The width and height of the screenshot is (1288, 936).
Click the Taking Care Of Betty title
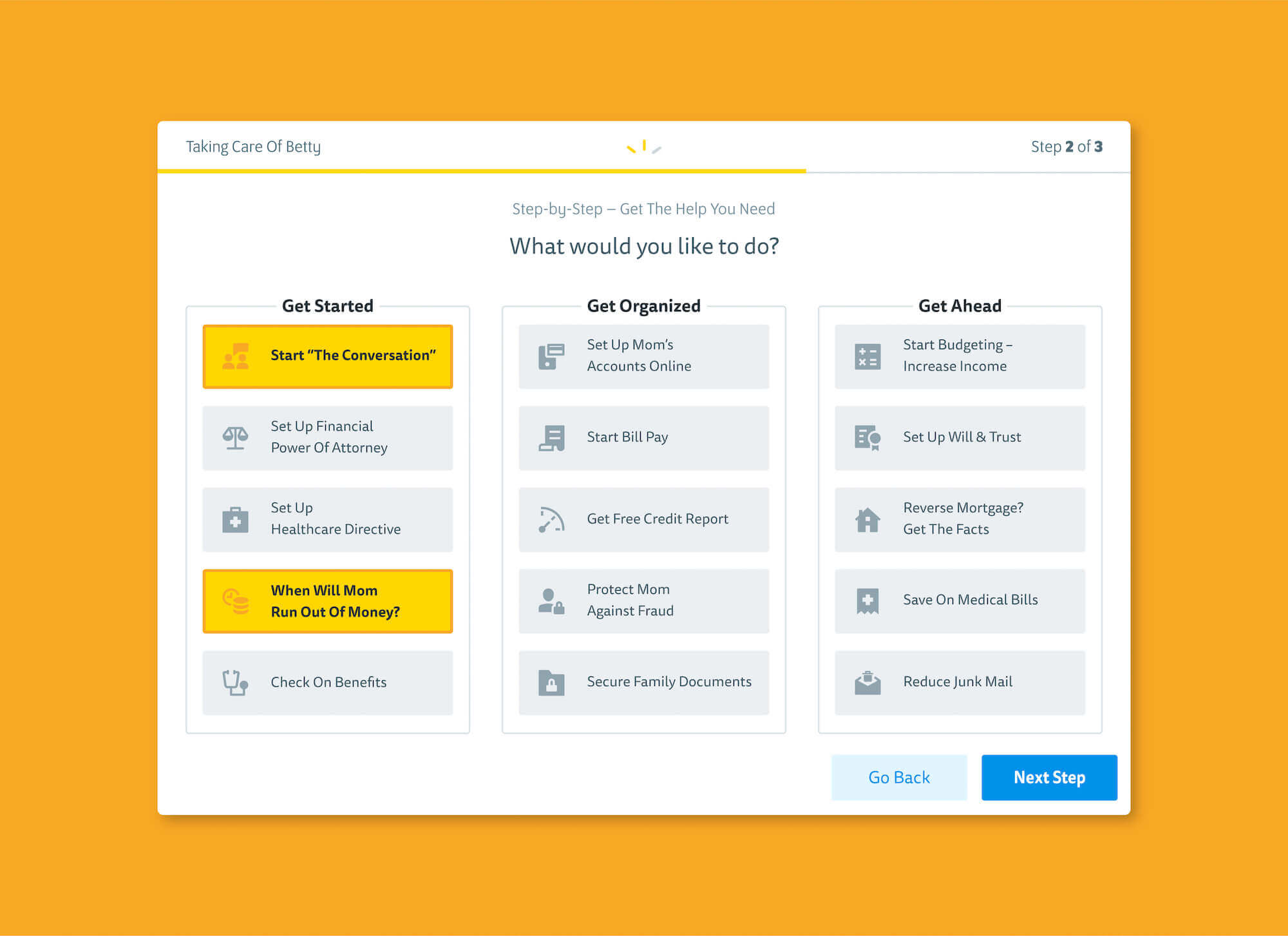(x=253, y=147)
